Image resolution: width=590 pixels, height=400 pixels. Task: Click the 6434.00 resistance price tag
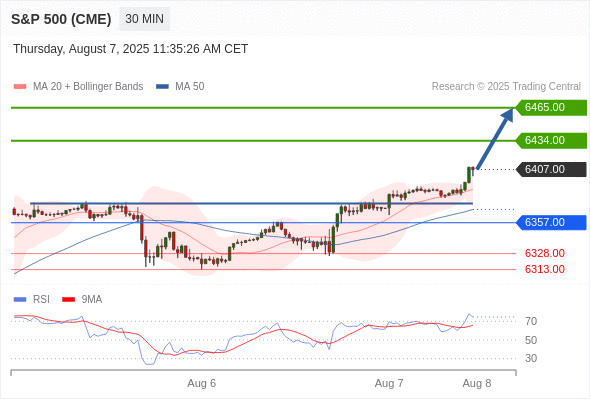point(551,140)
